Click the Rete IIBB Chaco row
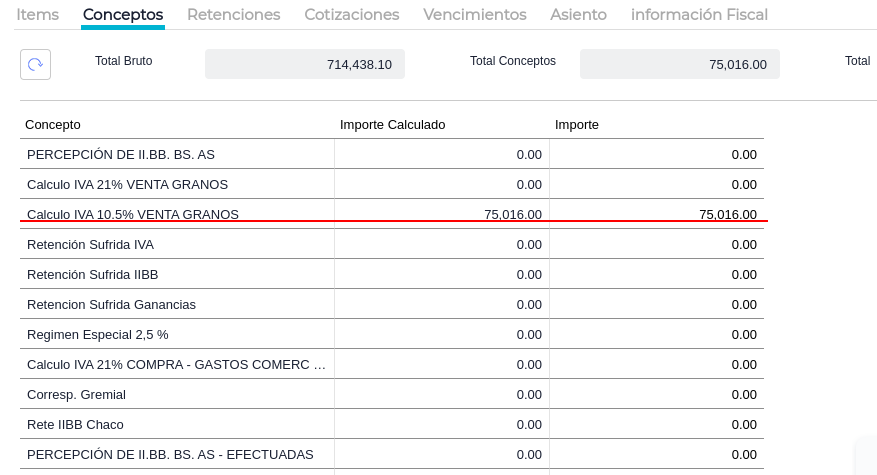The height and width of the screenshot is (475, 877). (x=75, y=425)
